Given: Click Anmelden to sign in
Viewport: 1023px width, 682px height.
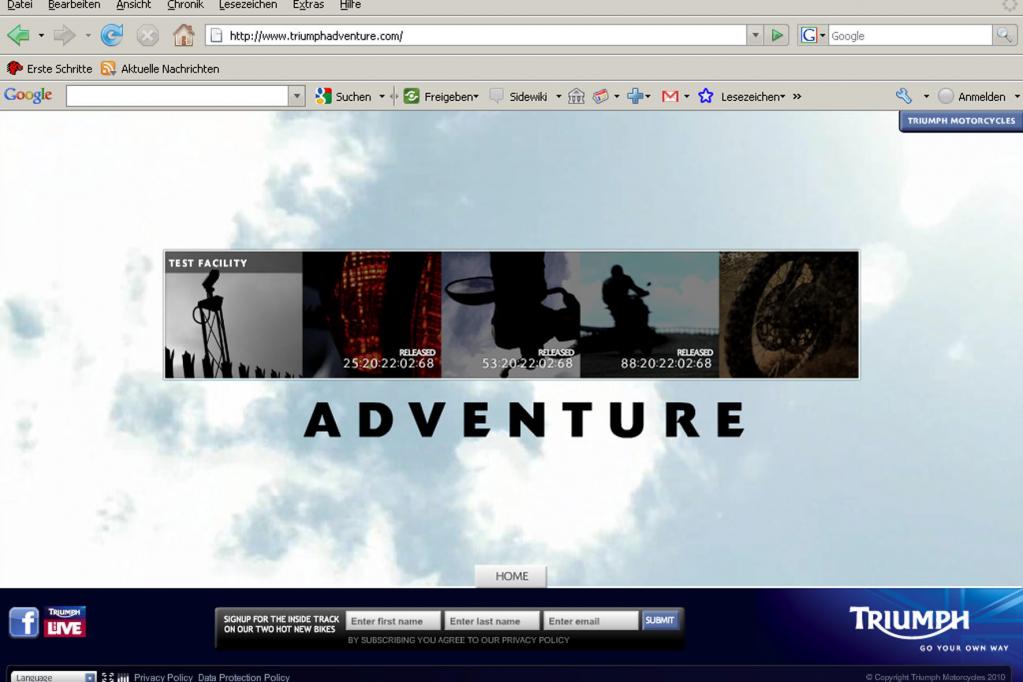Looking at the screenshot, I should [972, 97].
